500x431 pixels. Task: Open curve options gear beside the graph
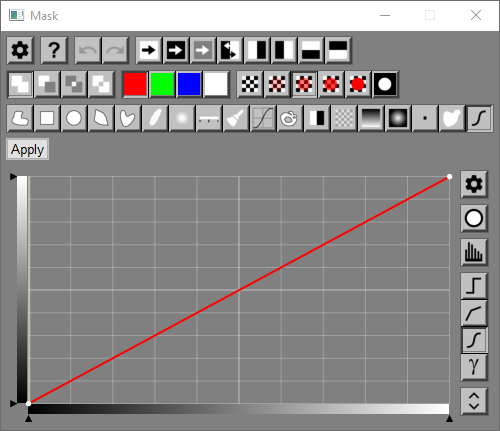[x=474, y=184]
